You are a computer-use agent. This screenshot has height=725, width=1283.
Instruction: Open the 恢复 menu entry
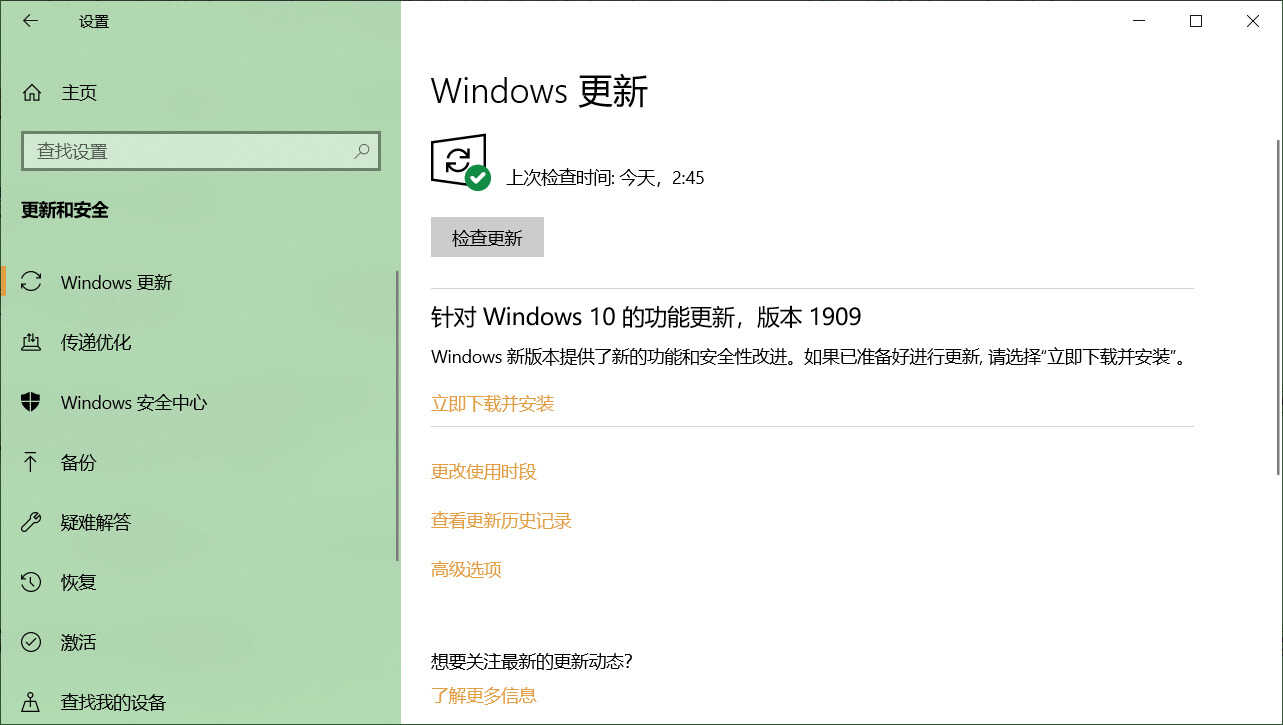(x=198, y=582)
